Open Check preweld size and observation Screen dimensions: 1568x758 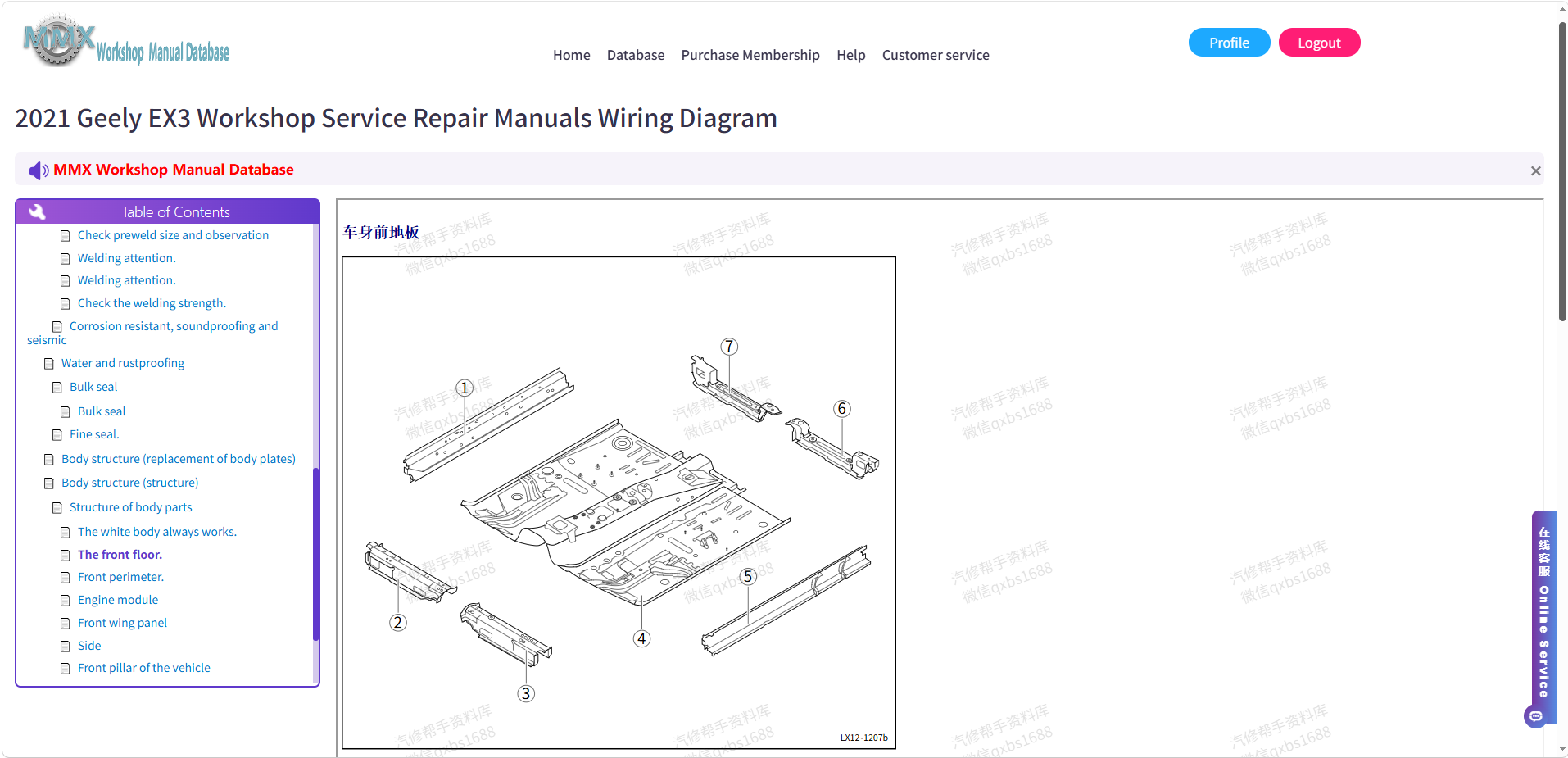coord(173,235)
